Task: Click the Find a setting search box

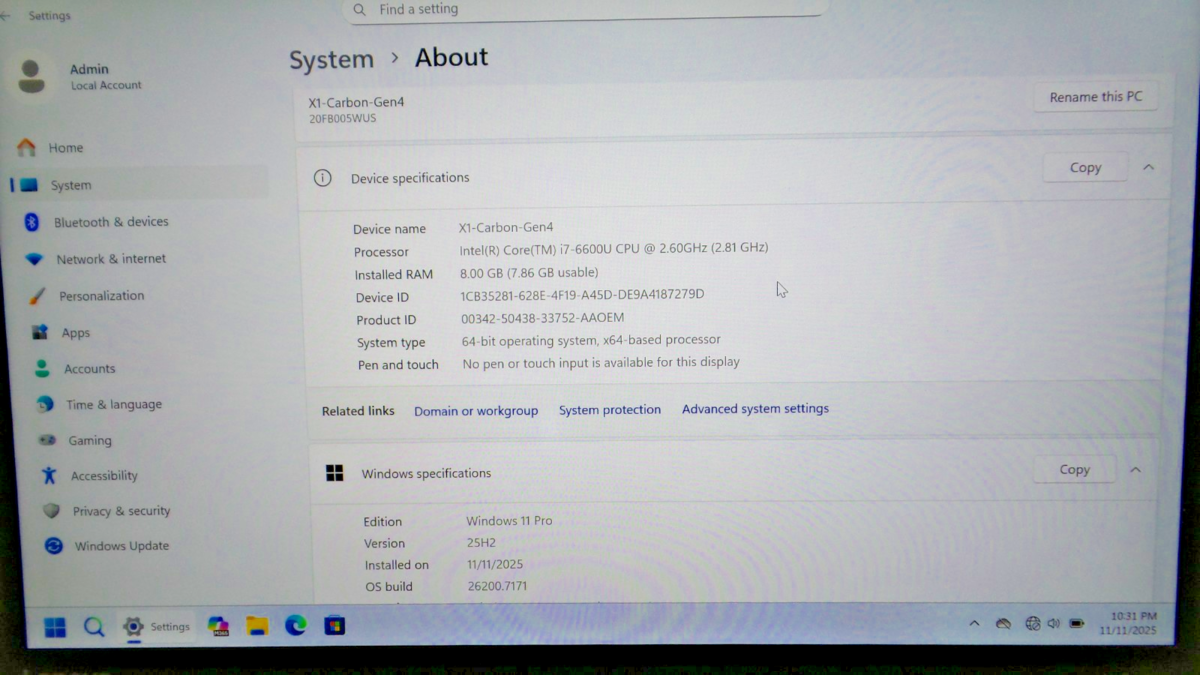Action: coord(590,10)
